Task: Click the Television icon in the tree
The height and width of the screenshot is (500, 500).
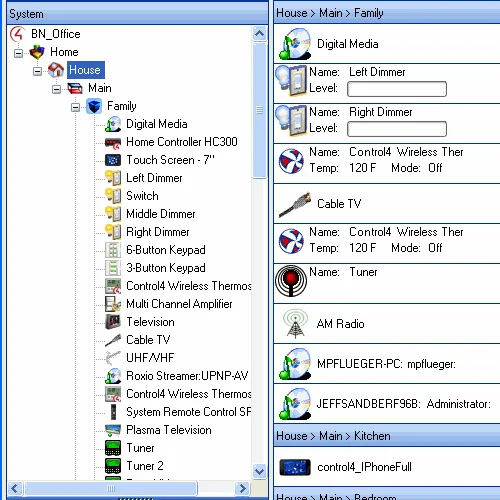Action: pyautogui.click(x=113, y=322)
